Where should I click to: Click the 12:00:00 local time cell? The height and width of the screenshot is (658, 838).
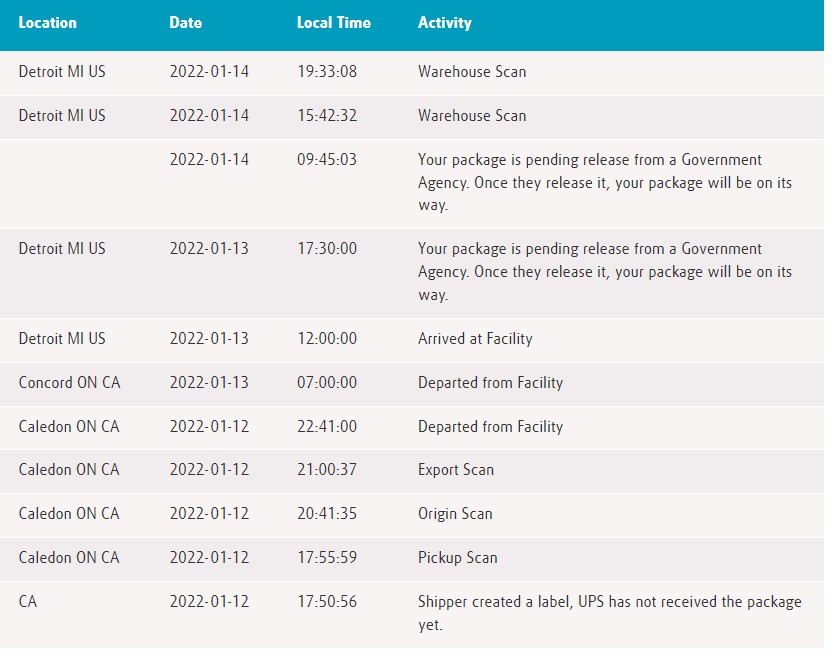click(x=327, y=338)
